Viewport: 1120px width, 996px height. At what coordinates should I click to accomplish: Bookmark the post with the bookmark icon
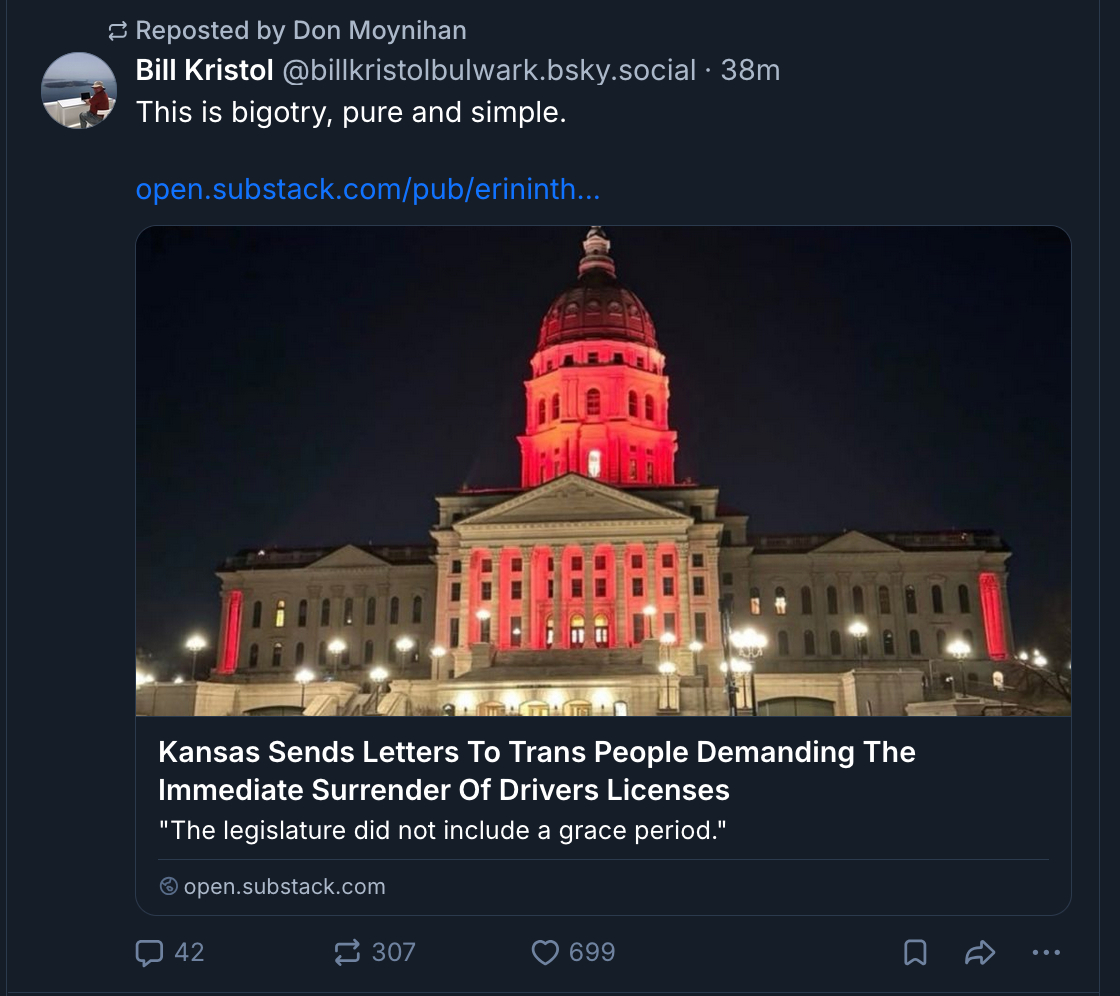point(915,952)
